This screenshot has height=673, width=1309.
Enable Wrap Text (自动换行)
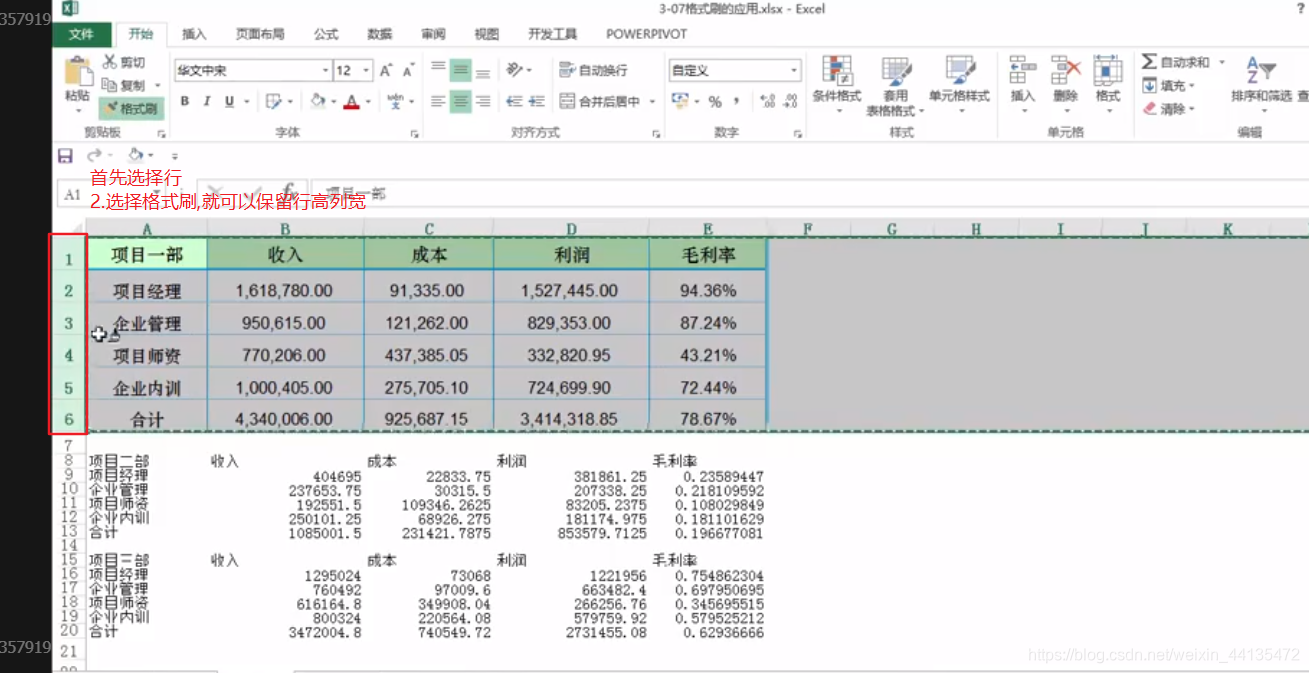(x=592, y=70)
